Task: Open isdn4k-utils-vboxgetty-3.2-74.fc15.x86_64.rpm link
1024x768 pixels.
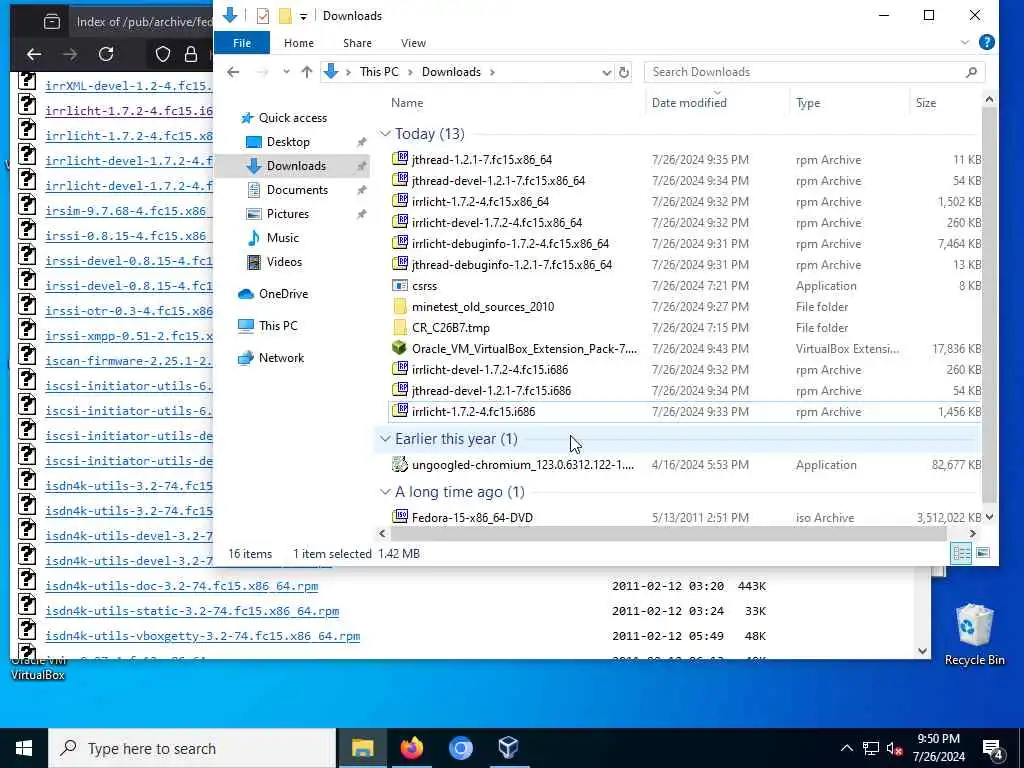Action: [202, 635]
